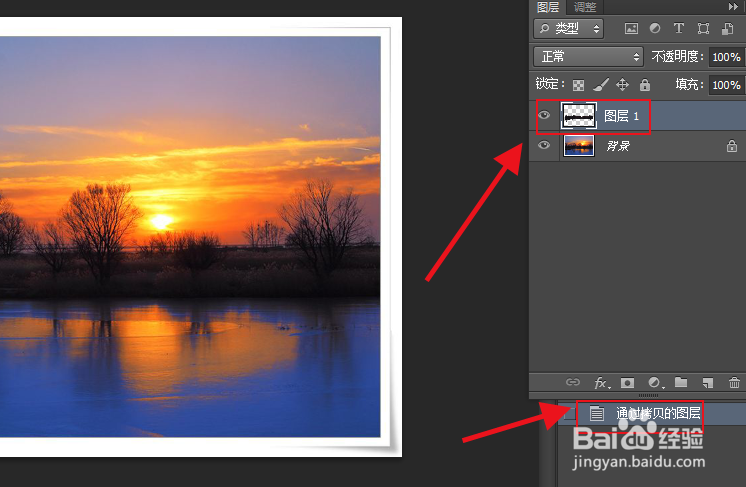746x487 pixels.
Task: Filter by smart objects icon
Action: point(727,29)
